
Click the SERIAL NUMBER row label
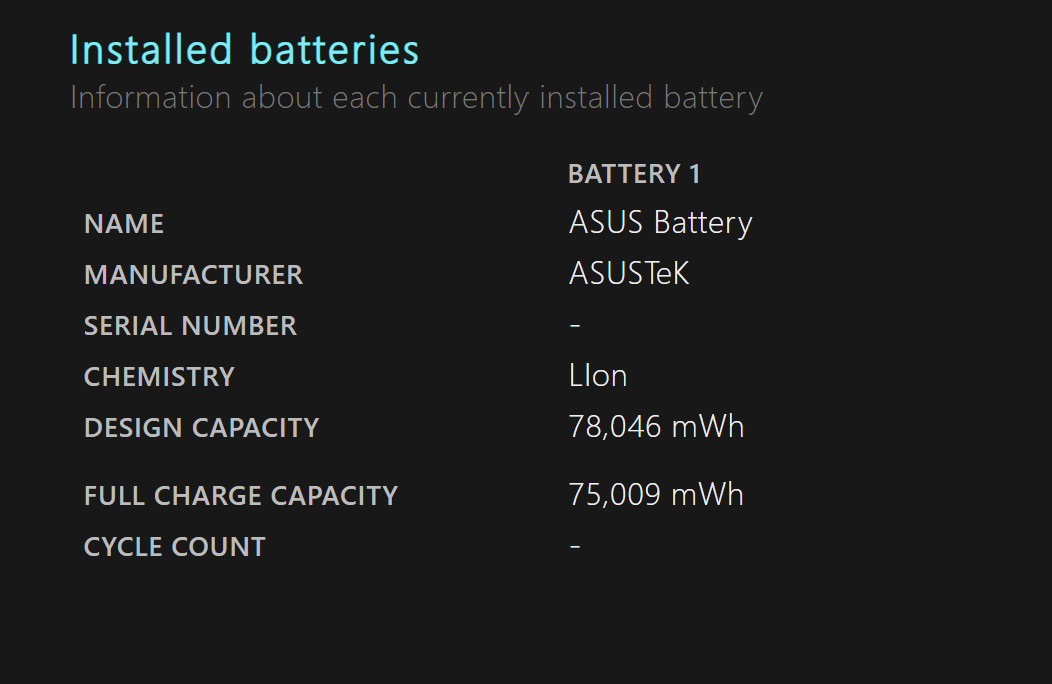(x=191, y=326)
